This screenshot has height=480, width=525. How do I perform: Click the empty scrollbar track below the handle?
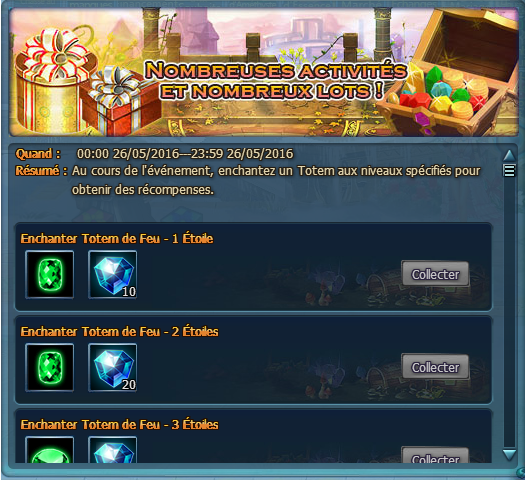point(509,311)
